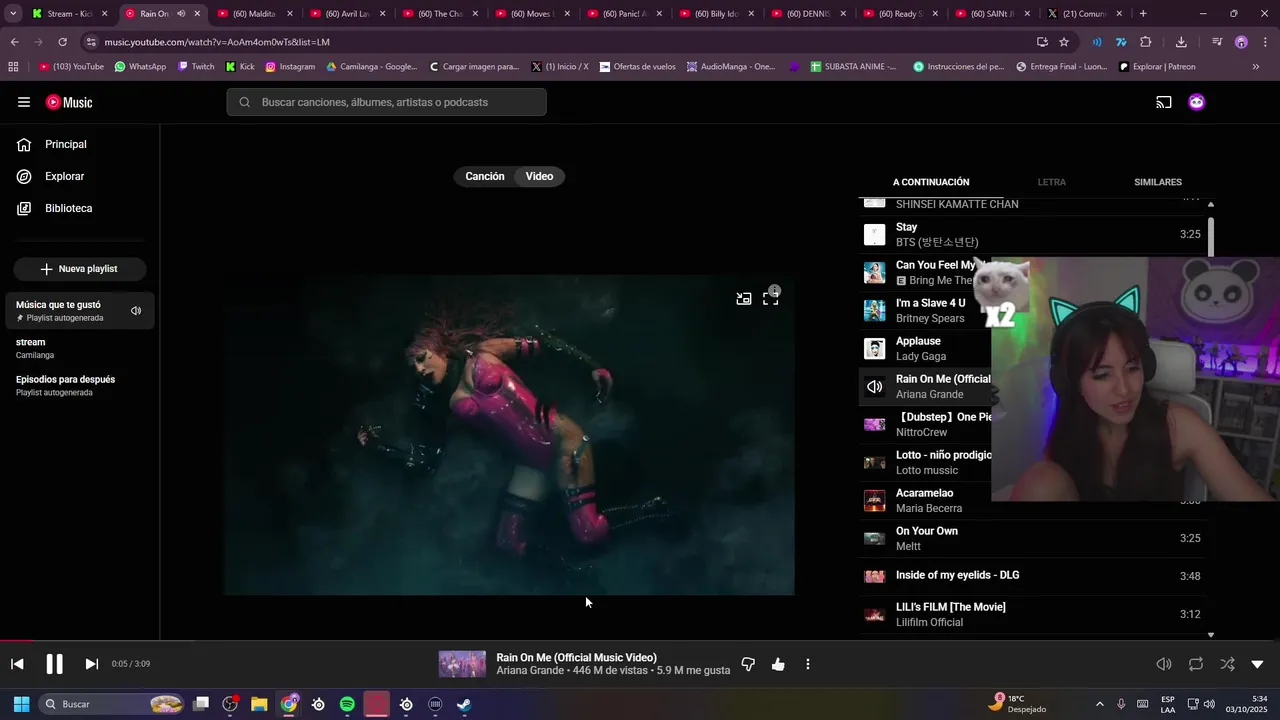The width and height of the screenshot is (1280, 720).
Task: Mute the Rain On Me browser tab
Action: click(181, 14)
